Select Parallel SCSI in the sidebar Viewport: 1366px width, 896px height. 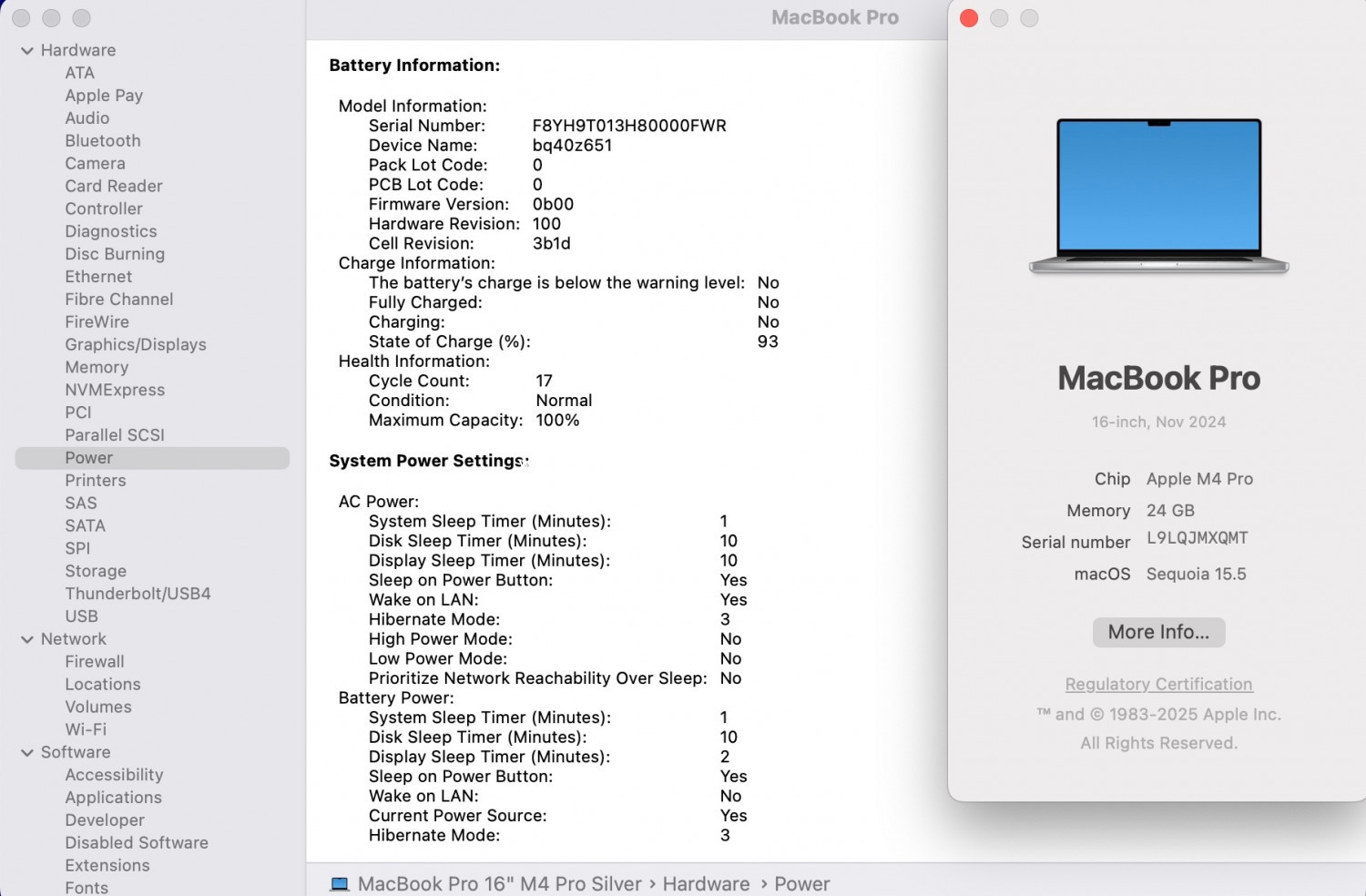(115, 435)
